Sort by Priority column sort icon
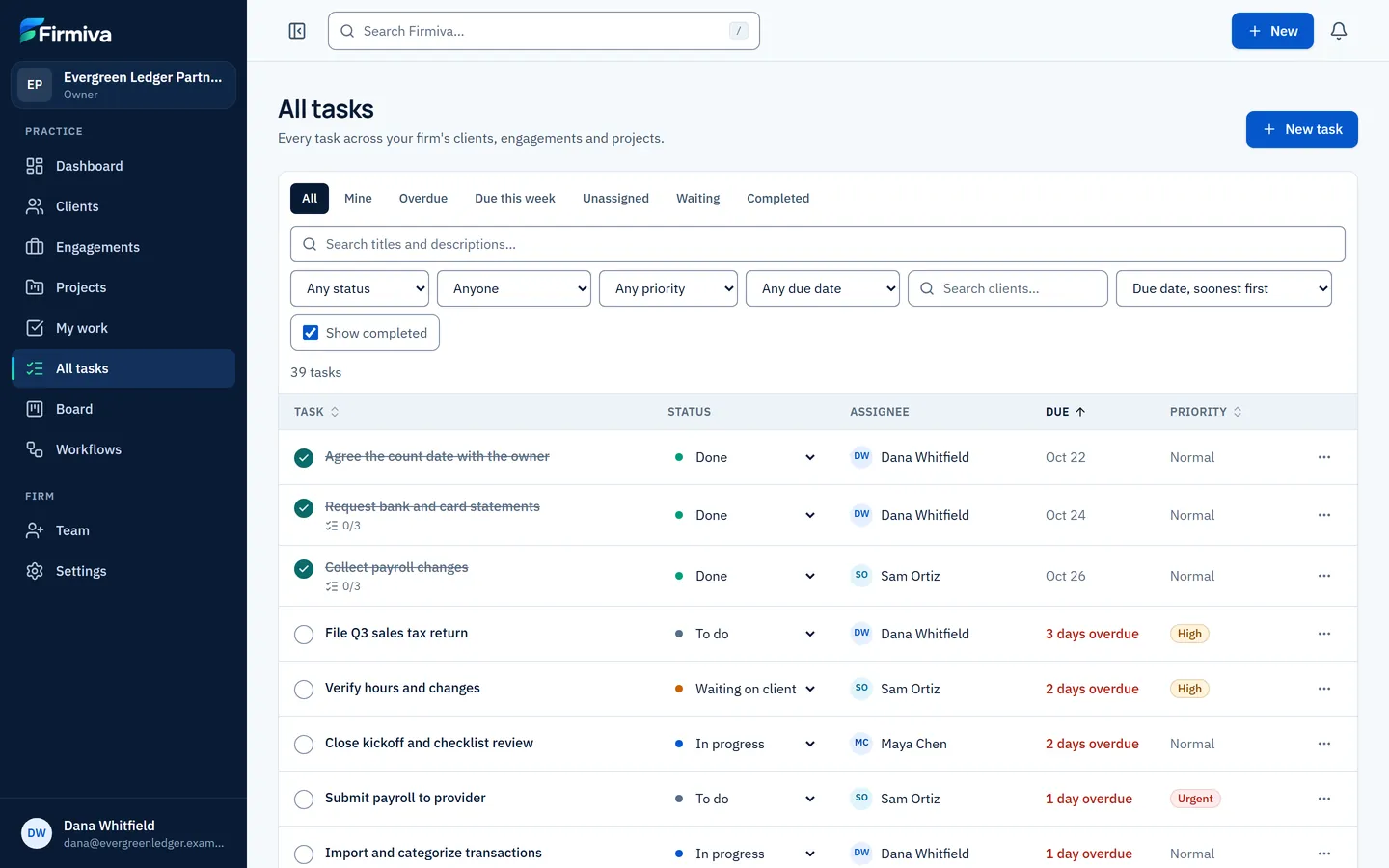This screenshot has width=1389, height=868. pyautogui.click(x=1238, y=412)
